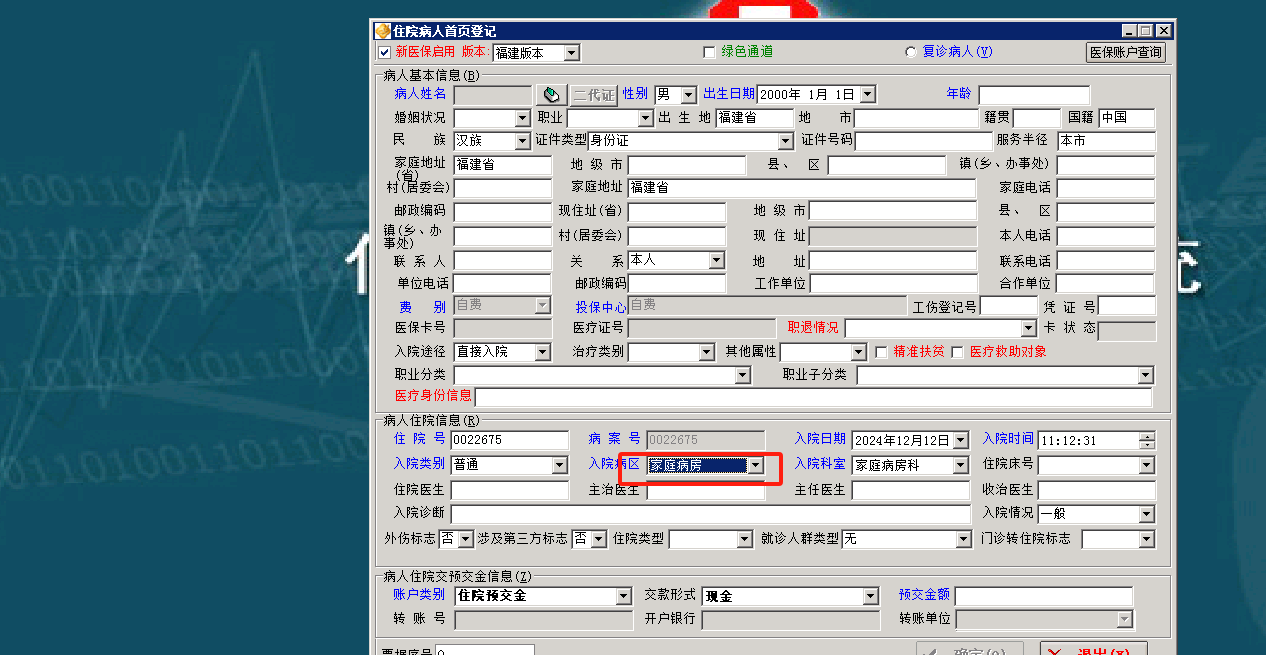The height and width of the screenshot is (655, 1266).
Task: Click the 医疗身份信息 input field
Action: pos(813,397)
